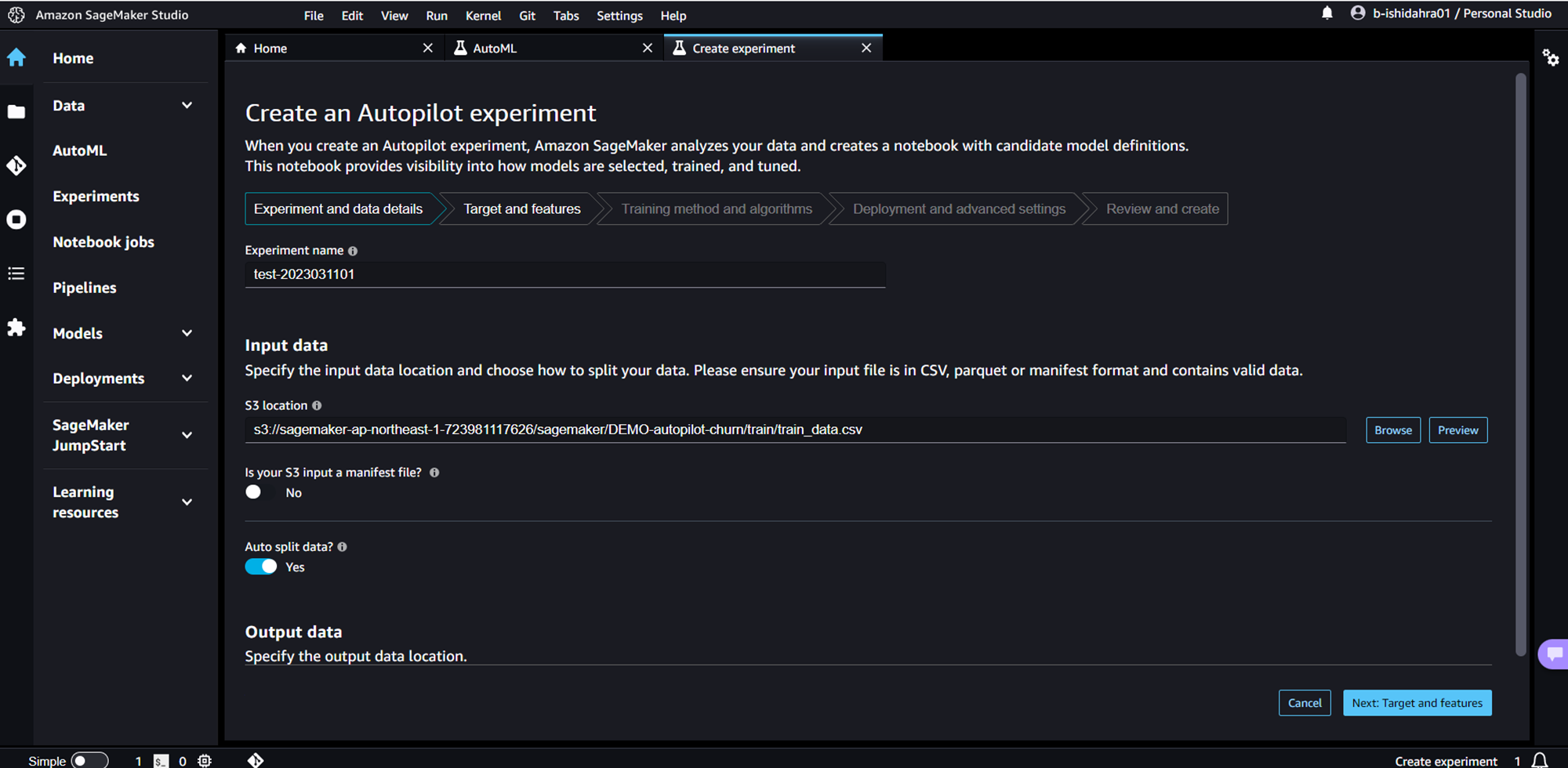The width and height of the screenshot is (1568, 768).
Task: Expand the Data section in the sidebar
Action: 187,105
